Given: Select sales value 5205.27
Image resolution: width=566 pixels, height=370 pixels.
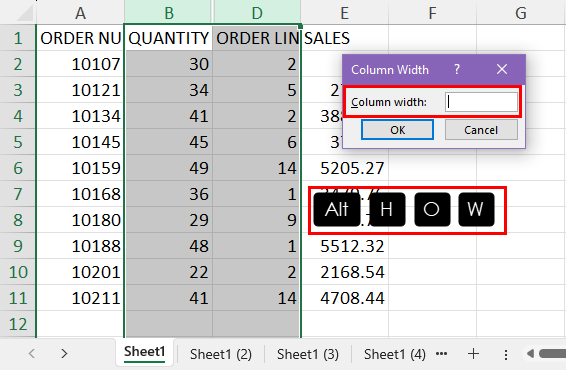Looking at the screenshot, I should (345, 168).
